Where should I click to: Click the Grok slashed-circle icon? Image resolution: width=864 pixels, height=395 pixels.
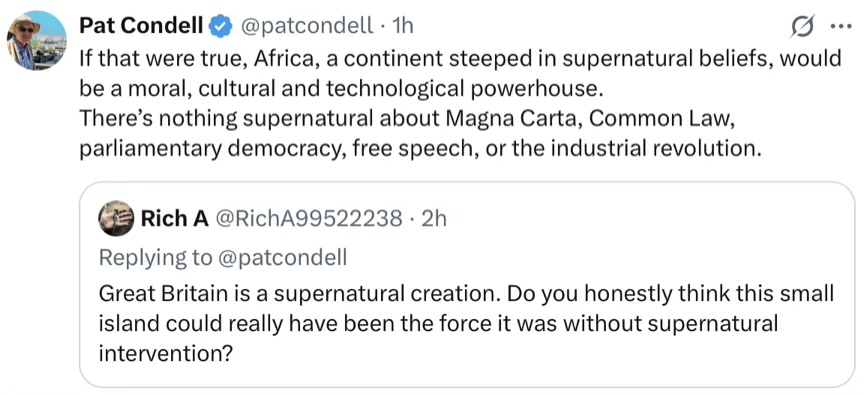pos(801,28)
